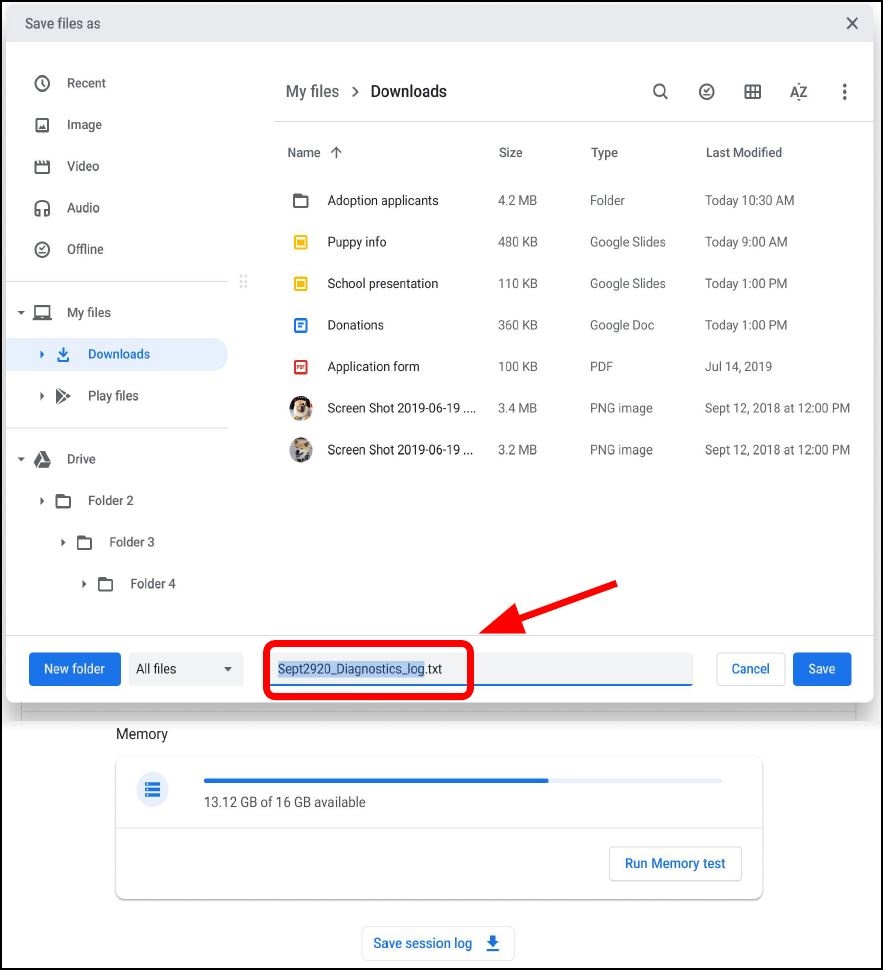The height and width of the screenshot is (970, 883).
Task: Open the All files type dropdown
Action: (x=185, y=668)
